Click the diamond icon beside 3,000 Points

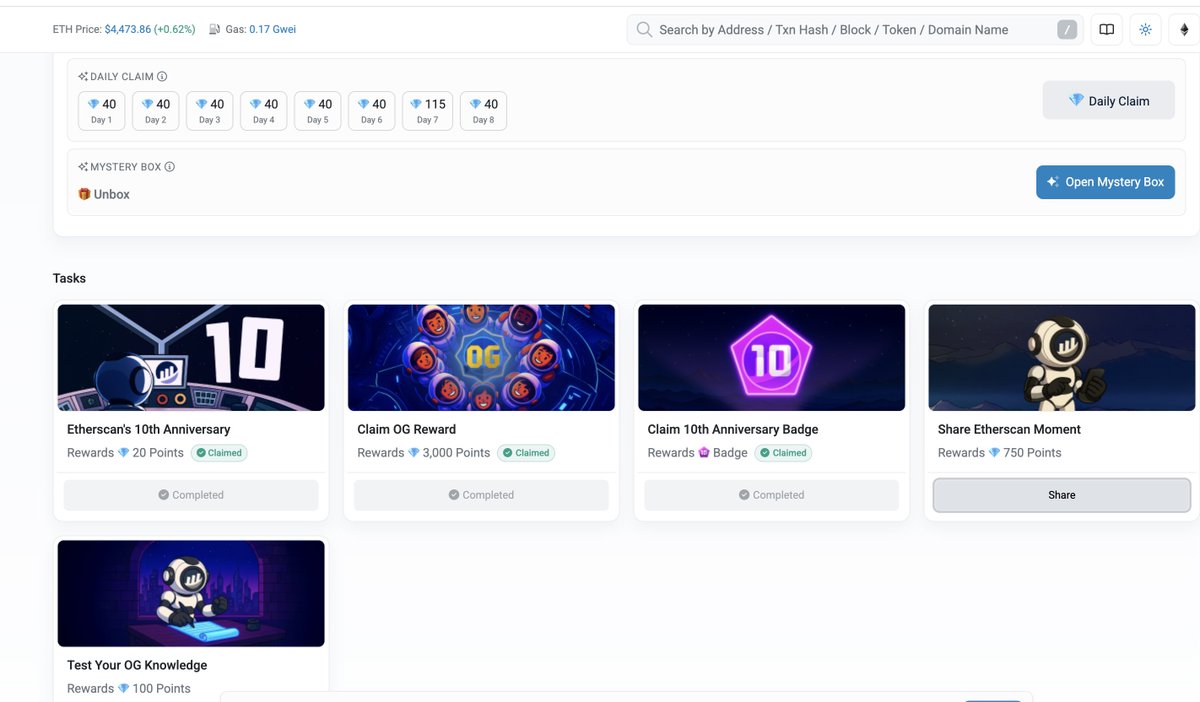(x=414, y=453)
